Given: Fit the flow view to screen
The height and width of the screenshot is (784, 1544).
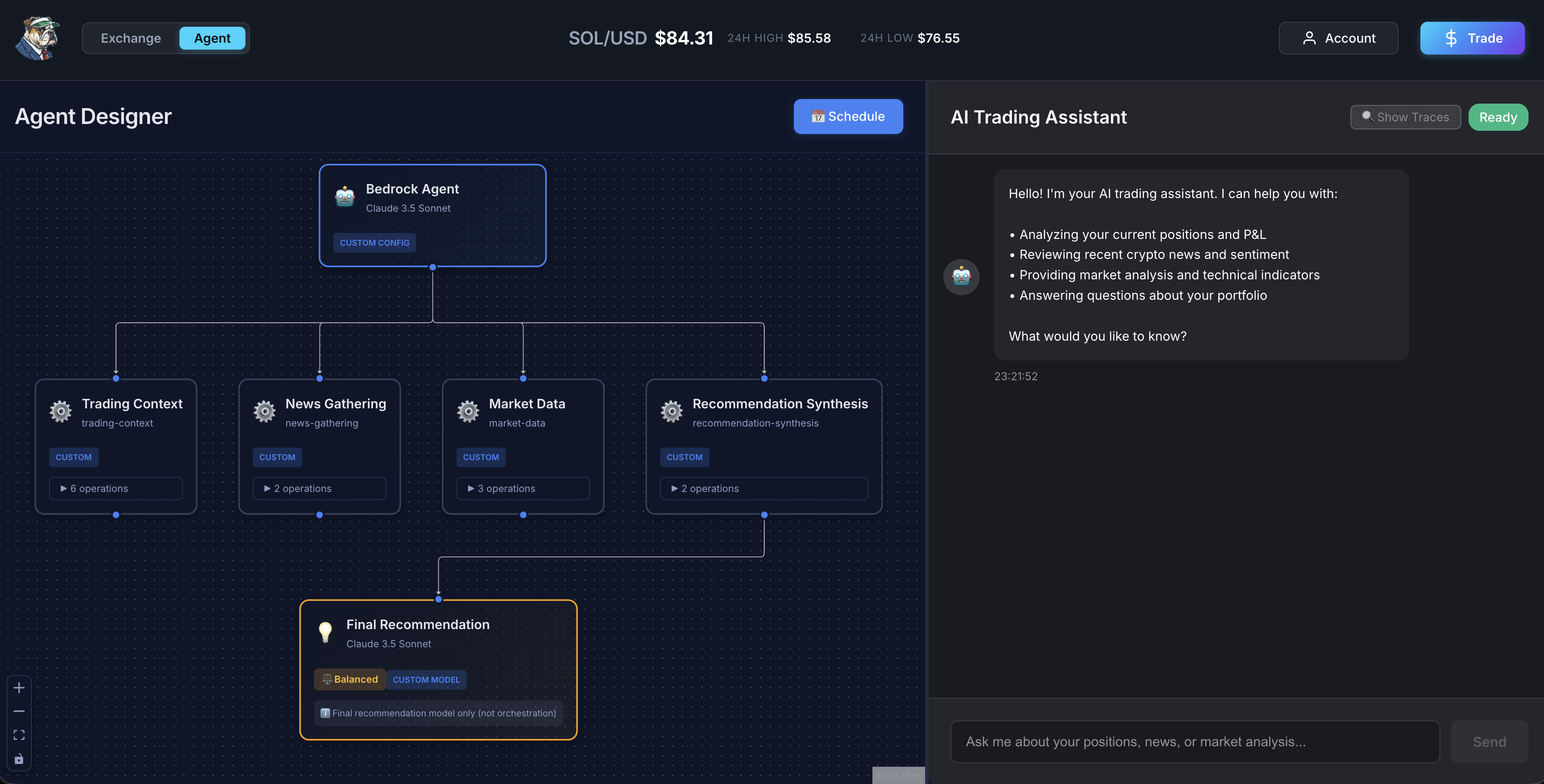Looking at the screenshot, I should pyautogui.click(x=19, y=735).
